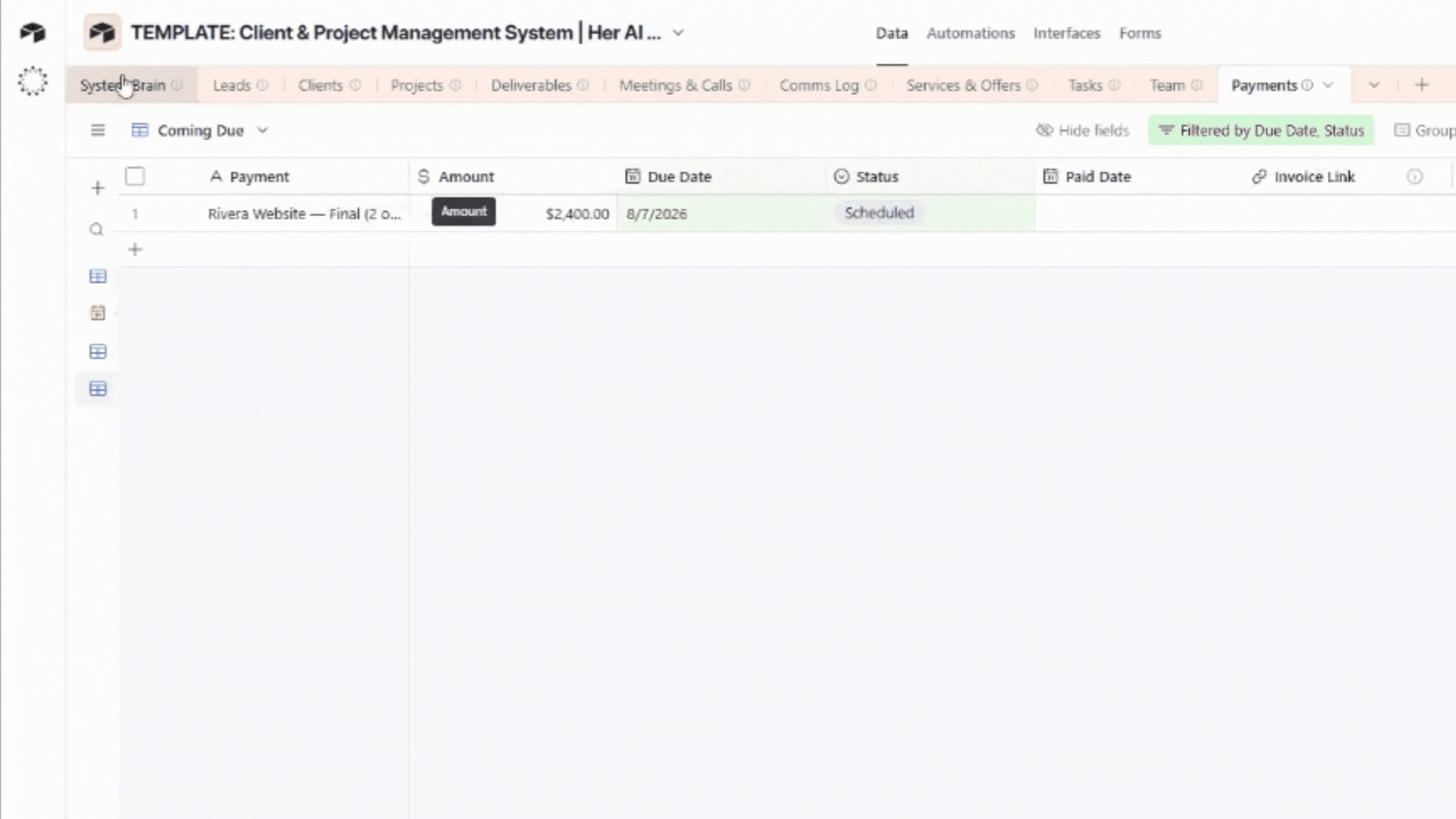Open the calendar view icon in sidebar

tap(98, 312)
